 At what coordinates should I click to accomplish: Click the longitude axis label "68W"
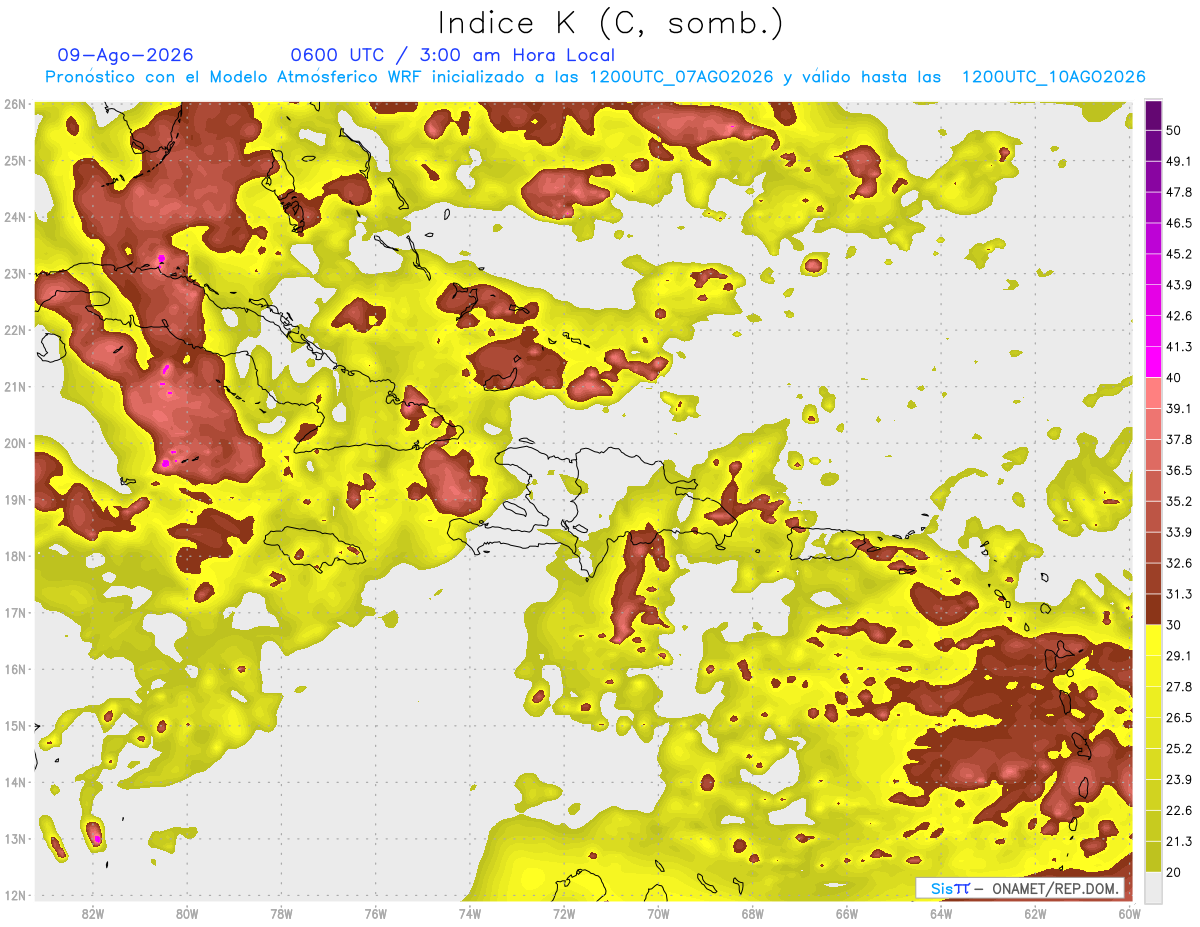pos(752,913)
